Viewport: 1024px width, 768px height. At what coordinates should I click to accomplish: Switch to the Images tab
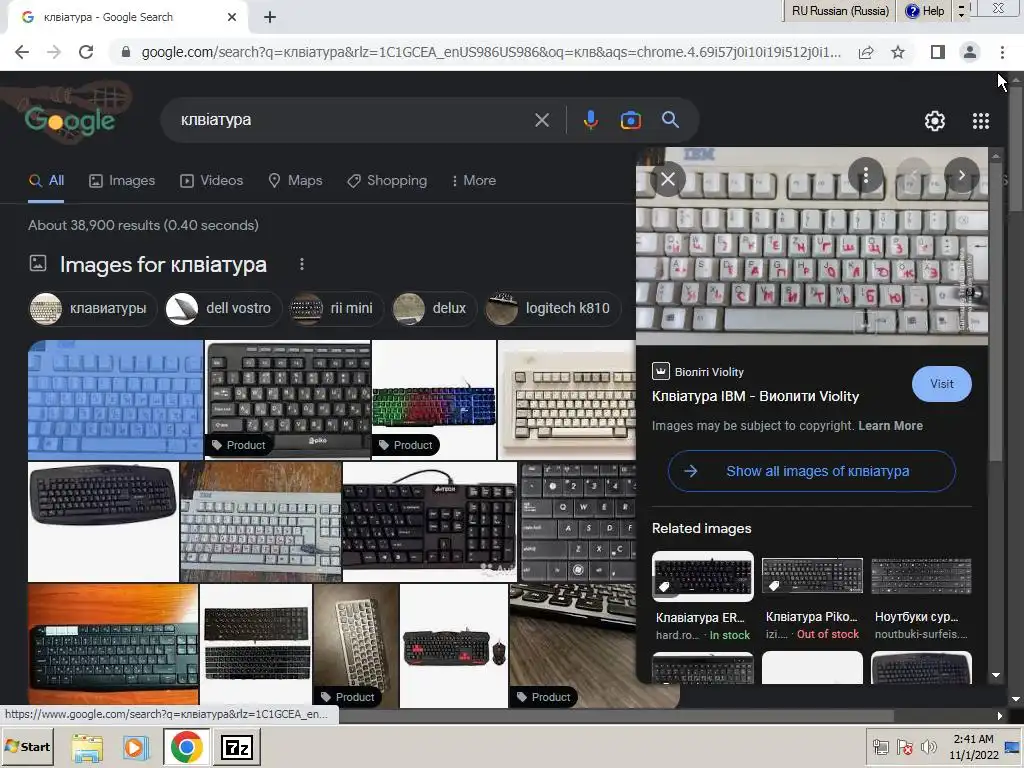click(x=122, y=181)
